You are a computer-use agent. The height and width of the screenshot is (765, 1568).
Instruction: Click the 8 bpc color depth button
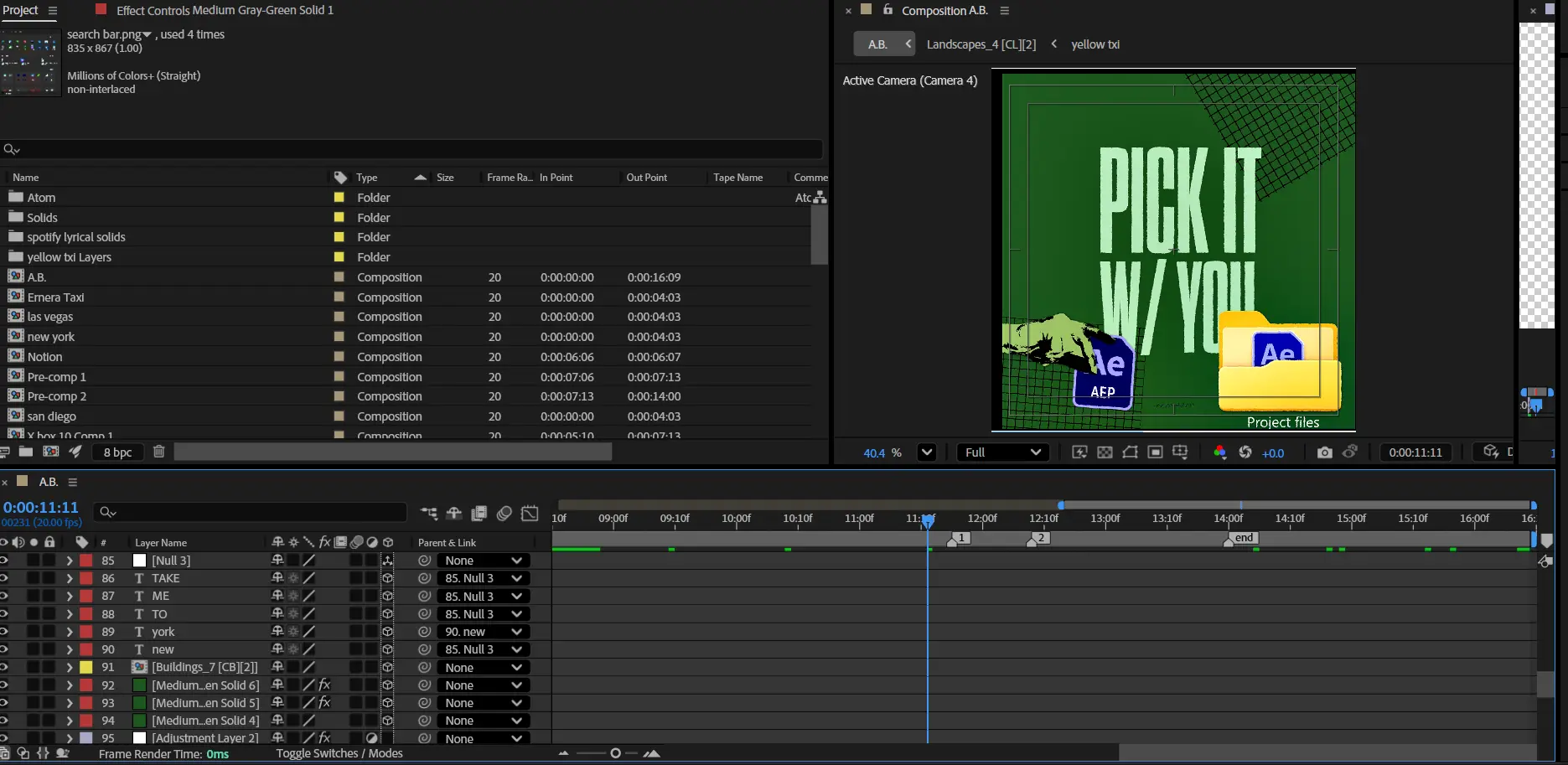coord(117,452)
